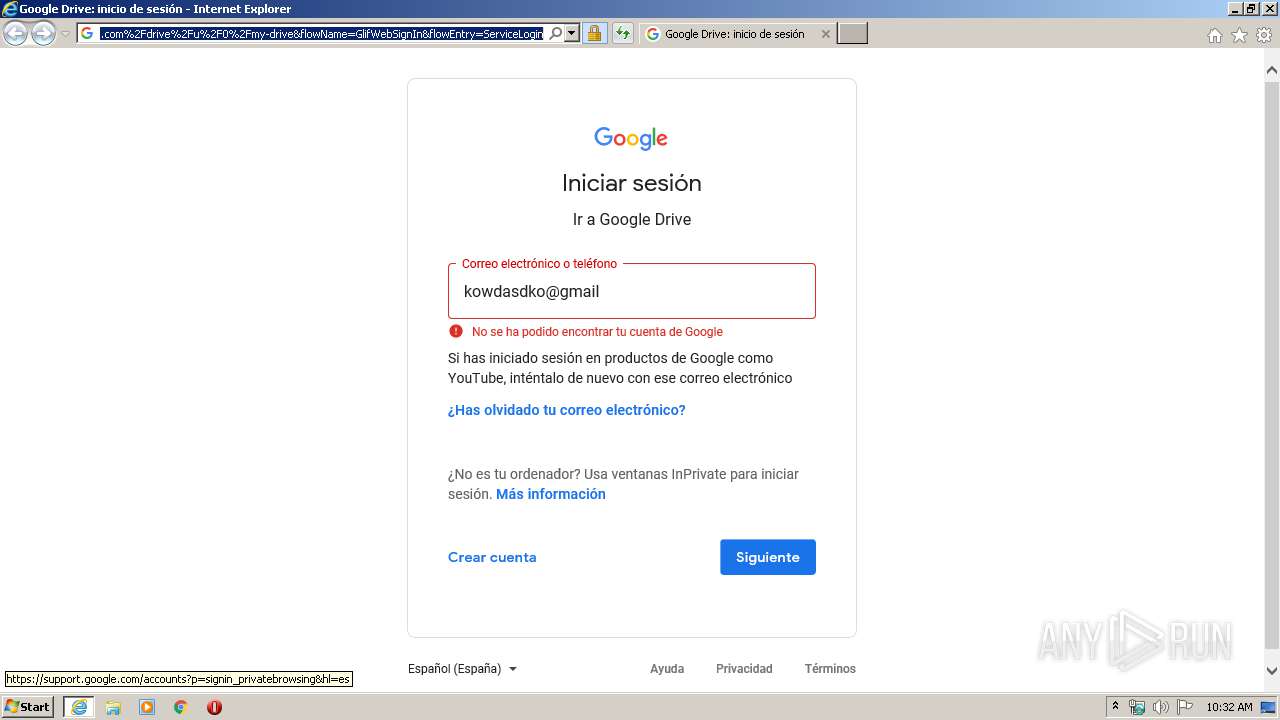
Task: Click 'No se ha podido encontrar' error text
Action: pyautogui.click(x=597, y=332)
